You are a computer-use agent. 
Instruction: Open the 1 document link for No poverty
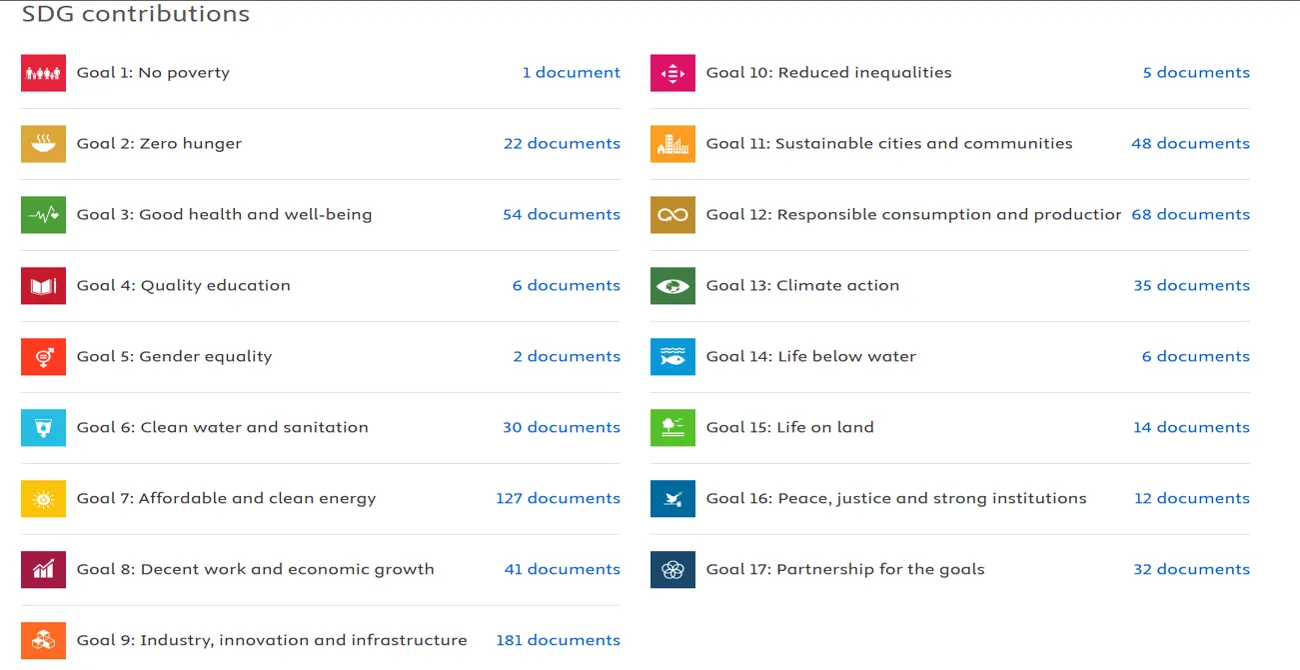click(x=571, y=72)
